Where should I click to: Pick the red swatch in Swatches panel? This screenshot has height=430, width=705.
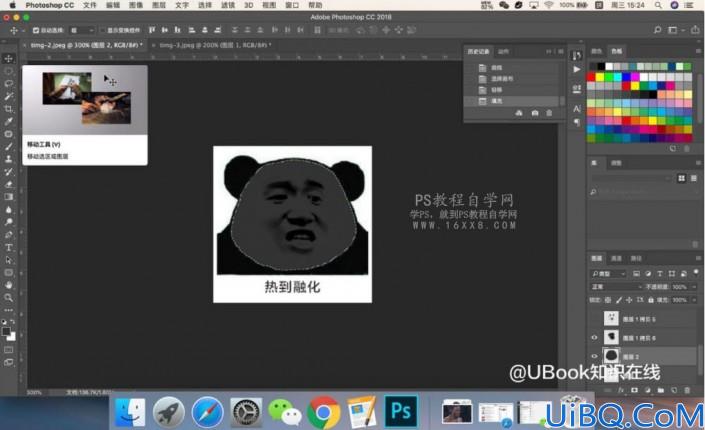pos(591,77)
